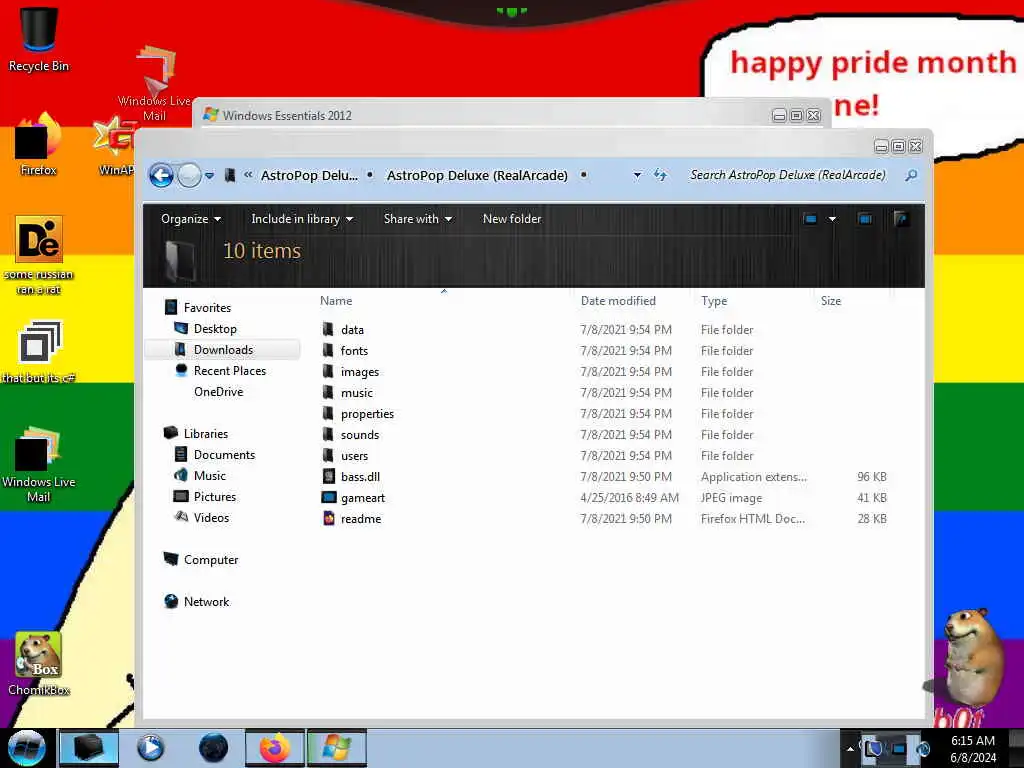Click Windows Essentials taskbar button
The image size is (1024, 768).
(x=337, y=748)
